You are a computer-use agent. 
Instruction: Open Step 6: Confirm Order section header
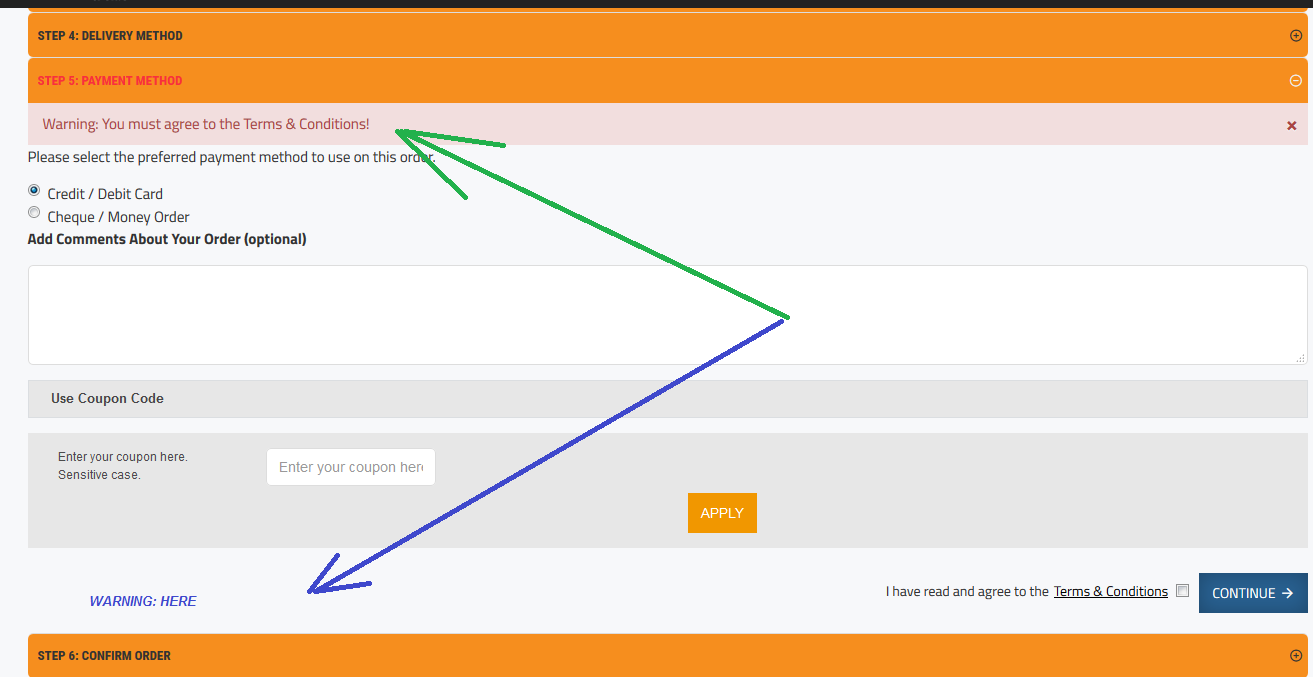pyautogui.click(x=667, y=655)
